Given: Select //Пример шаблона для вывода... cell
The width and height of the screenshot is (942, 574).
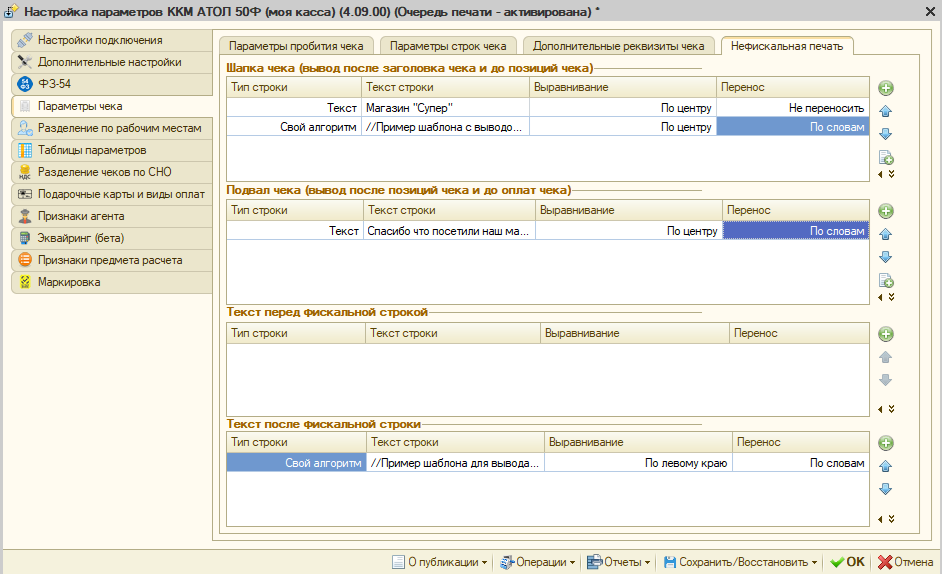Looking at the screenshot, I should tap(455, 463).
